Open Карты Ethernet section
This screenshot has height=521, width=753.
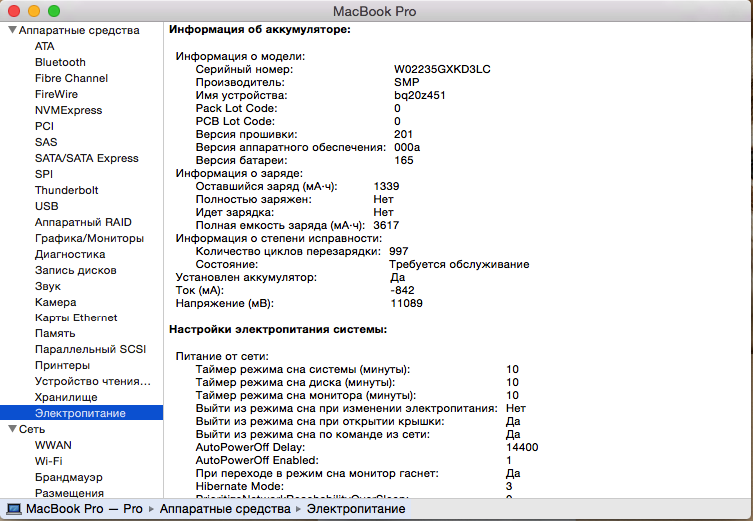(x=76, y=317)
